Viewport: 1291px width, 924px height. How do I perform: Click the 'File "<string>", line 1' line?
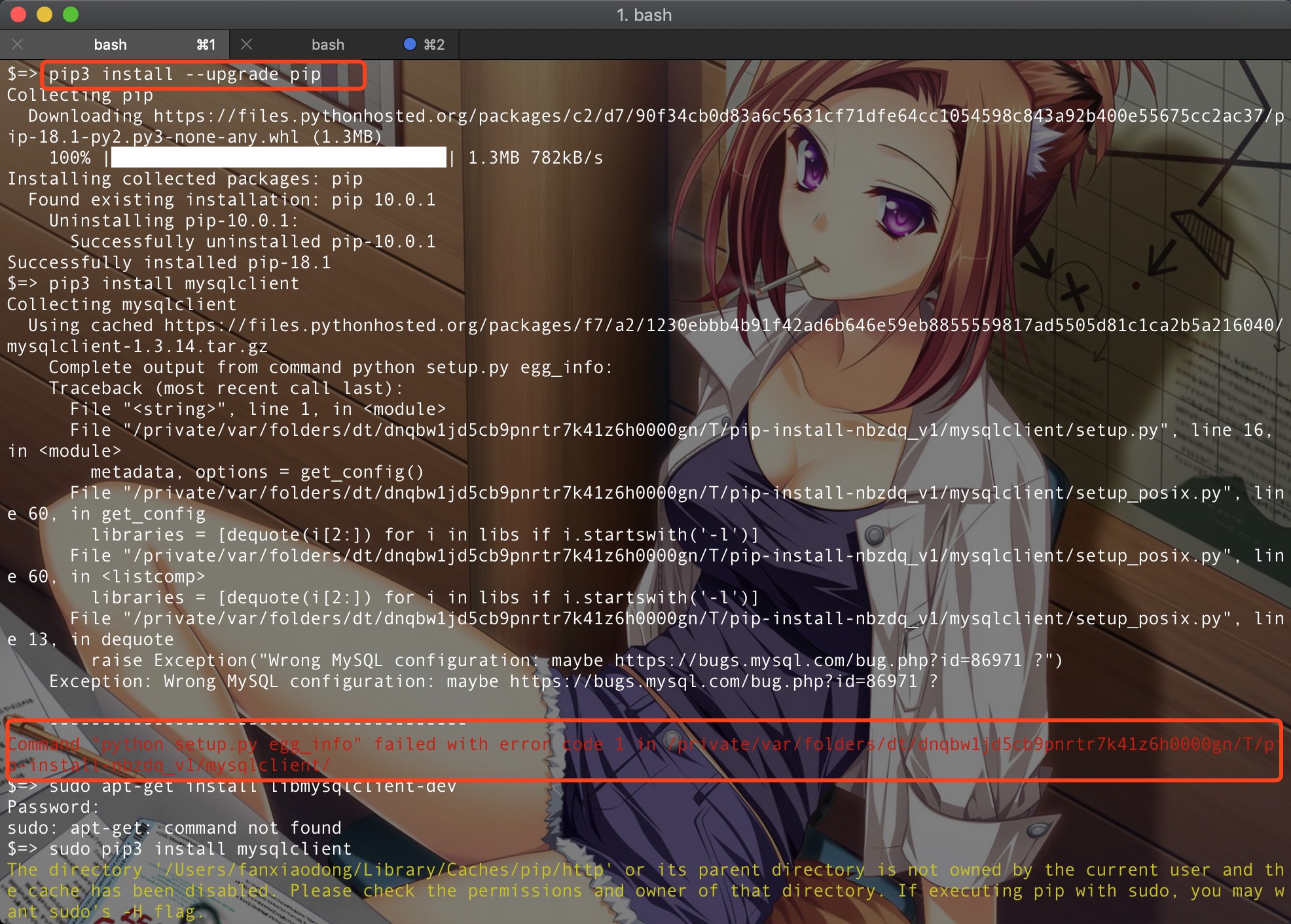[x=258, y=409]
